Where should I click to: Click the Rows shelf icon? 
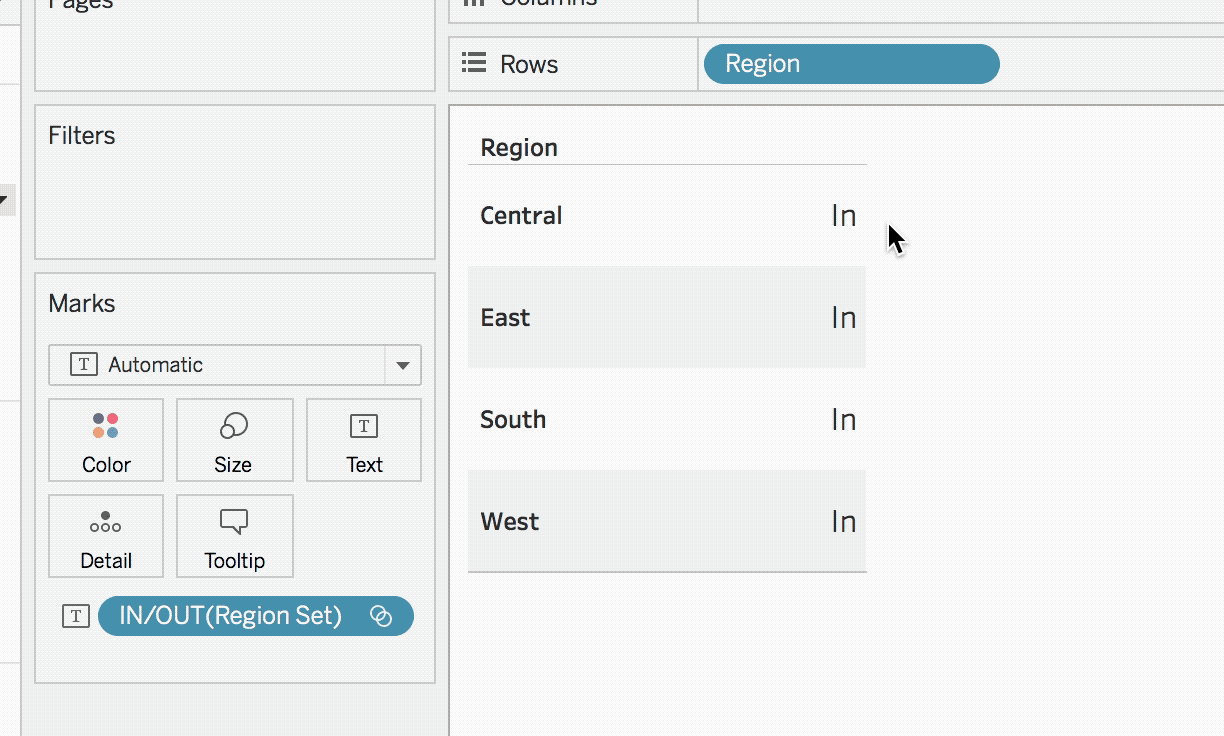click(x=473, y=64)
